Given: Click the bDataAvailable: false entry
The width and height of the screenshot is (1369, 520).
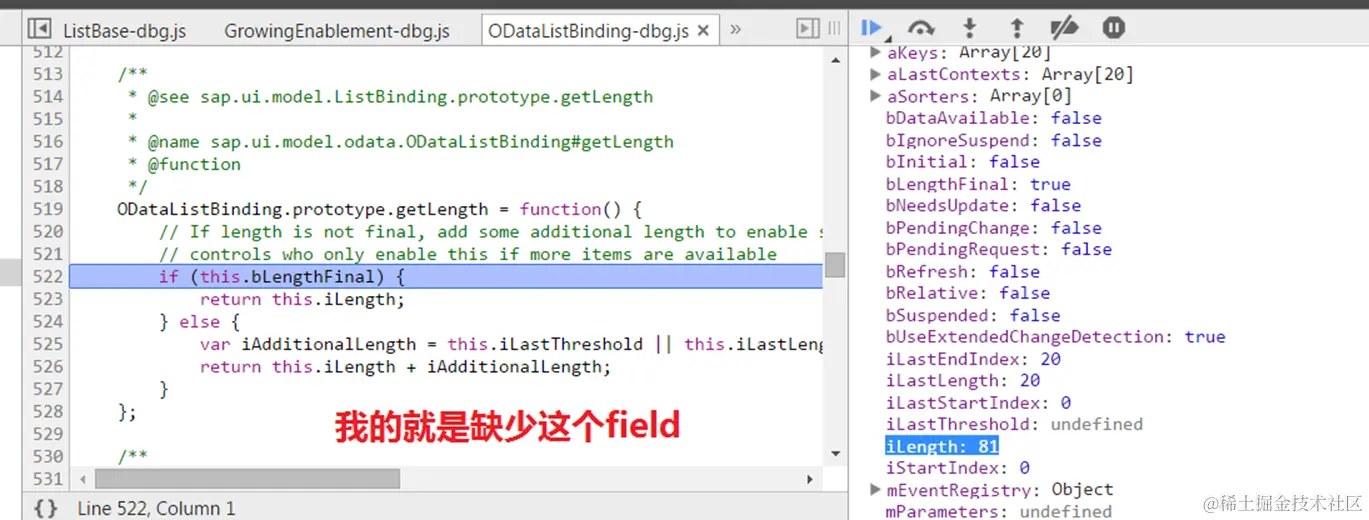Looking at the screenshot, I should pos(993,118).
